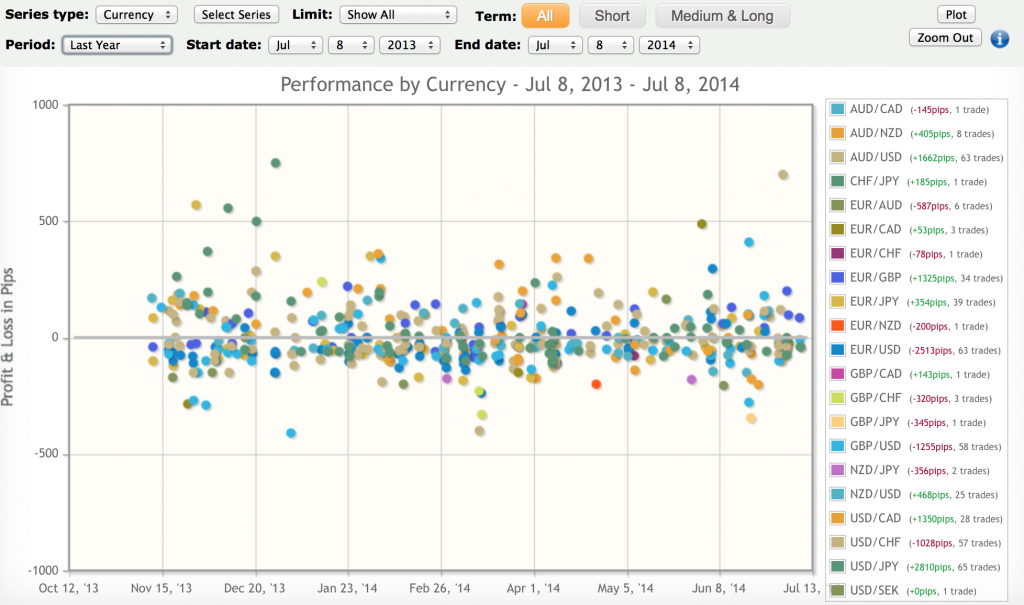Screen dimensions: 1024x605
Task: Open the Series type Currency dropdown
Action: [137, 15]
